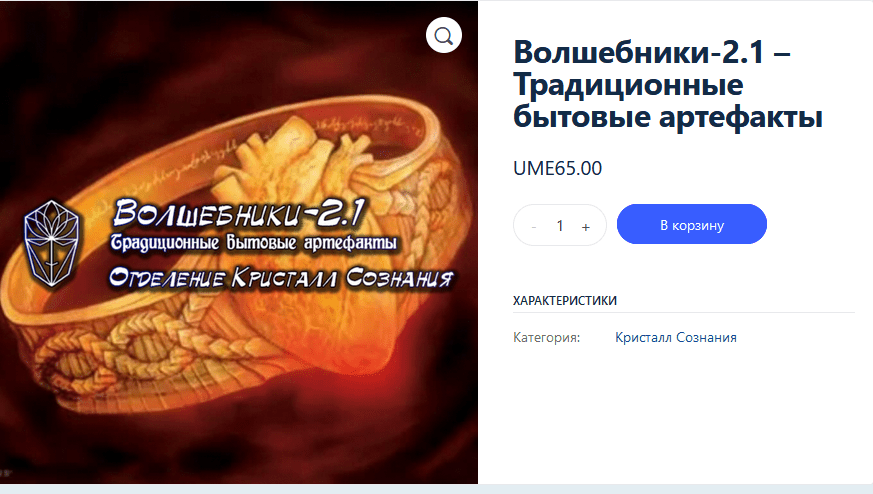Screen dimensions: 873x494
Task: Select the Волшебники-2.1 product title heading
Action: point(668,85)
